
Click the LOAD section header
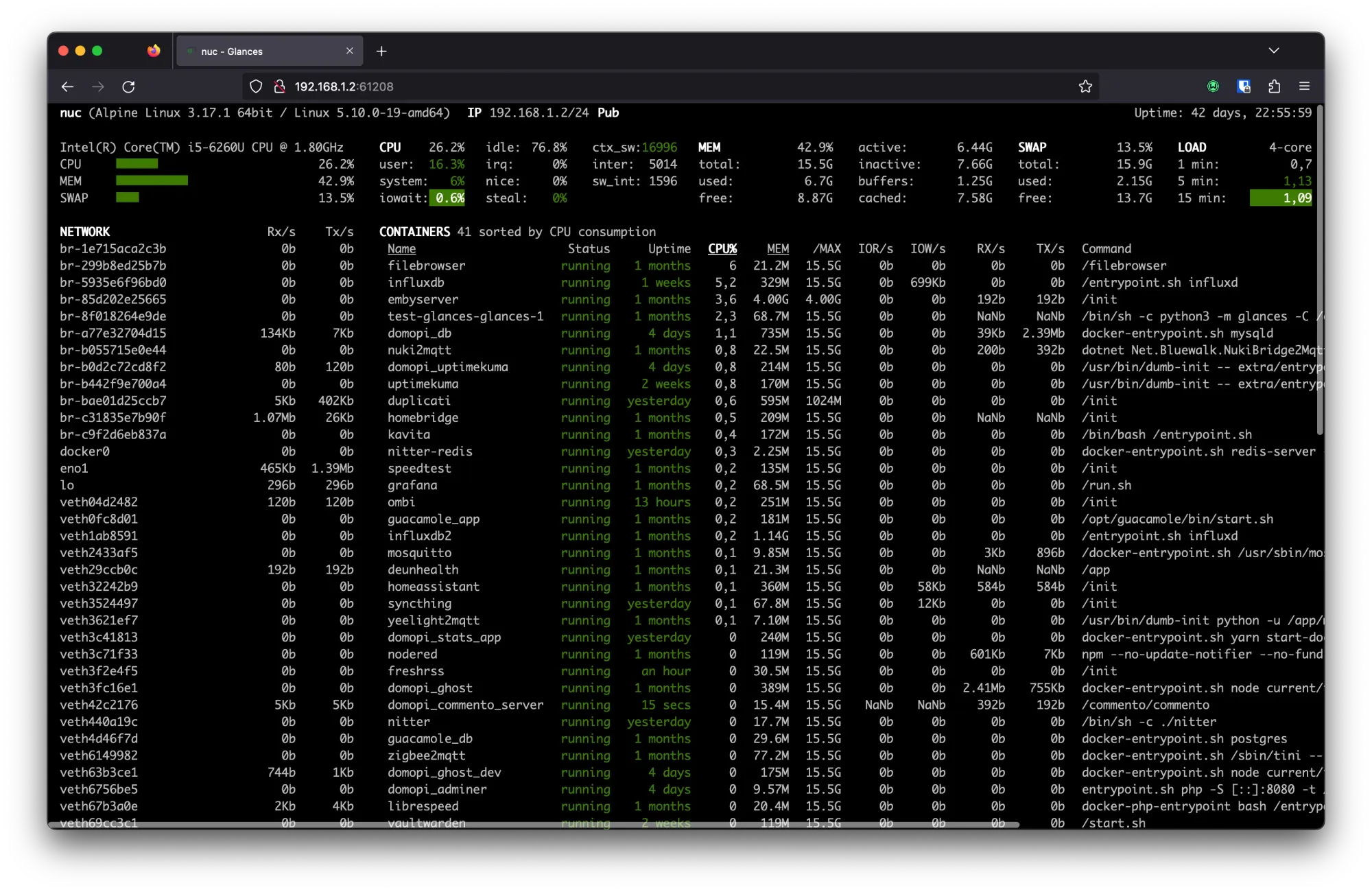pos(1192,148)
